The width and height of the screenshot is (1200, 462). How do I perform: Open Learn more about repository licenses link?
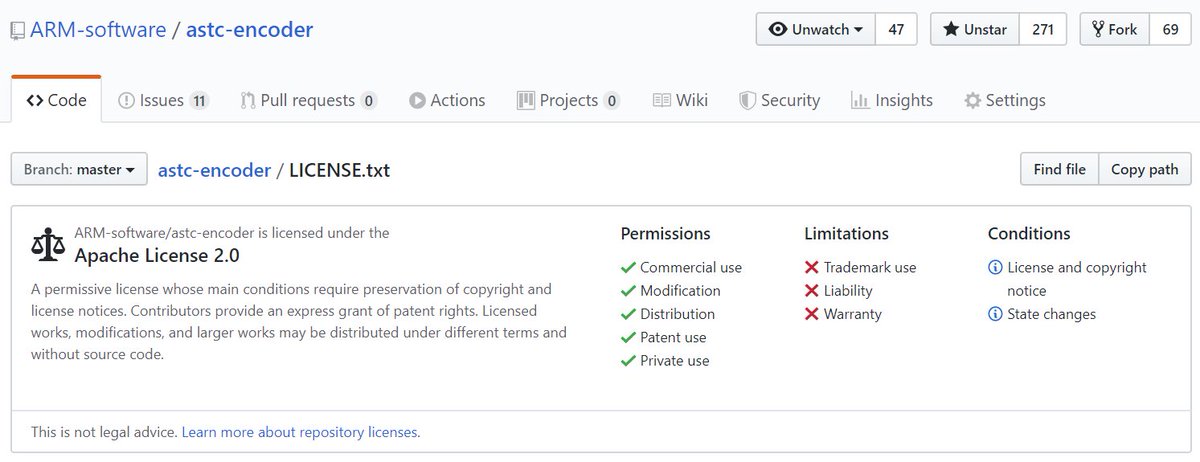[300, 433]
